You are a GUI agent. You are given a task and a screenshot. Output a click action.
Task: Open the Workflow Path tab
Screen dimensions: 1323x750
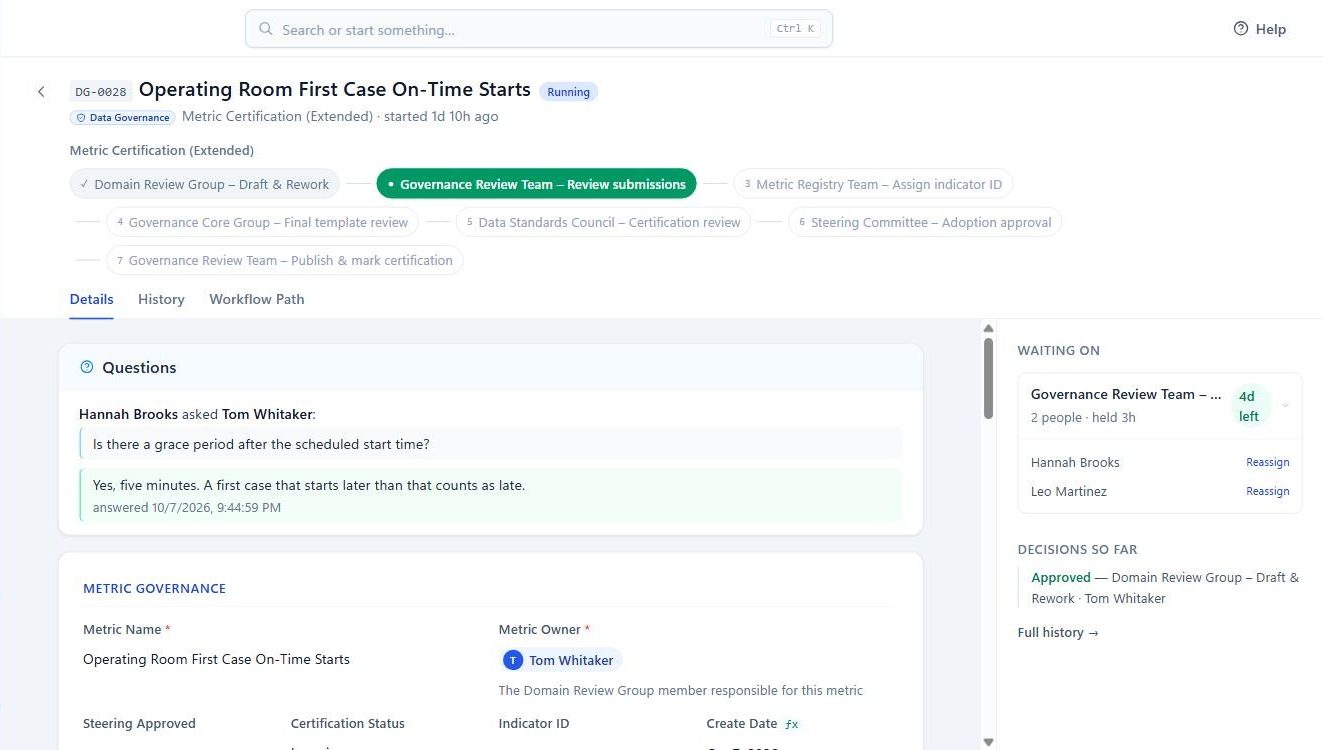point(256,299)
